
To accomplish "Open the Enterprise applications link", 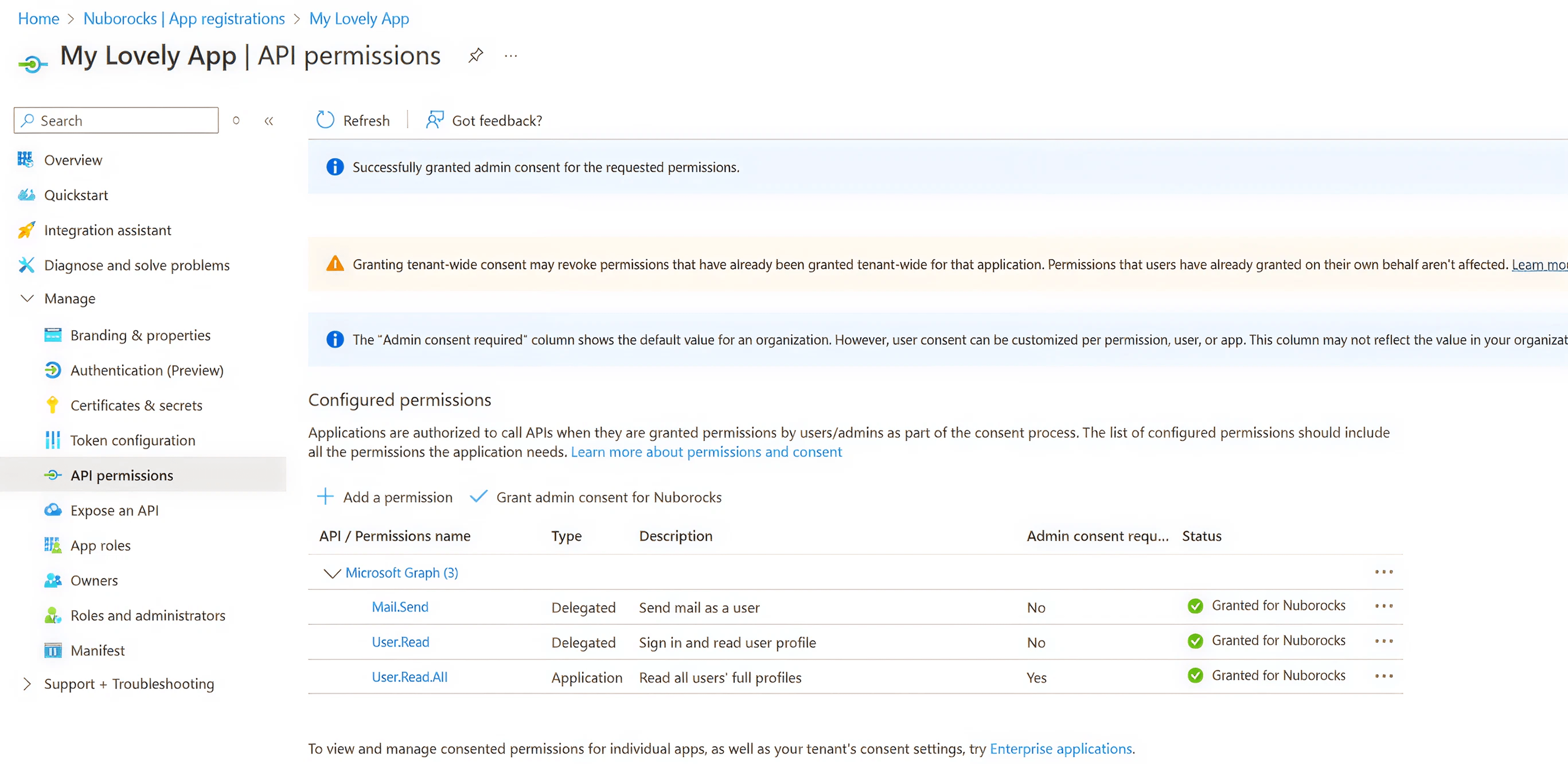I will coord(1060,748).
